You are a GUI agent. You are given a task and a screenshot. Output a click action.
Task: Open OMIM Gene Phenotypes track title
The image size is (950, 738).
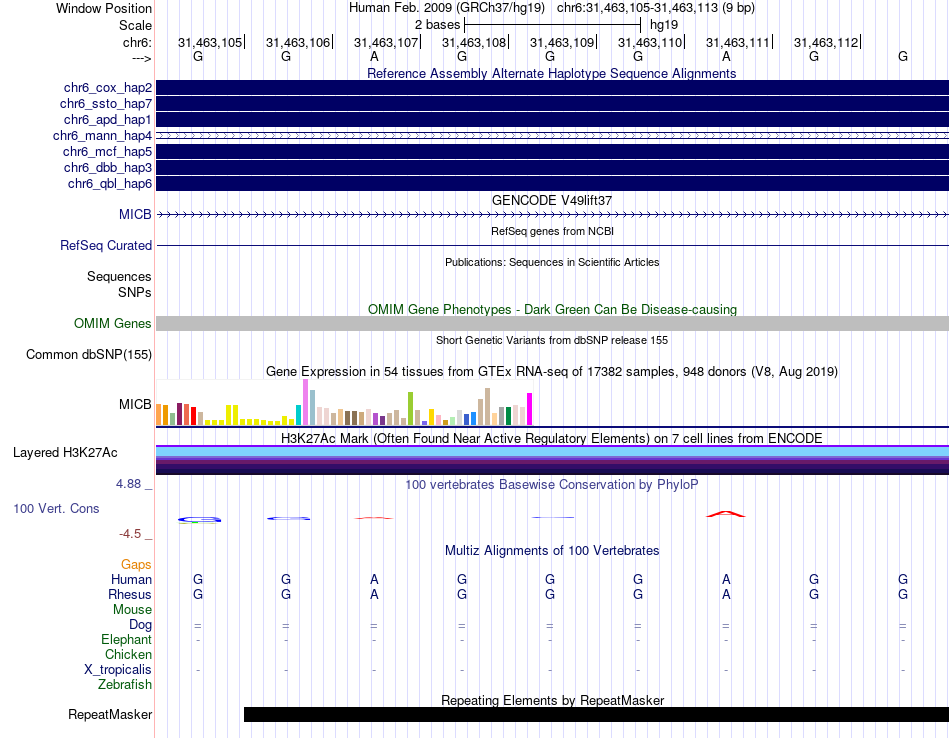552,310
